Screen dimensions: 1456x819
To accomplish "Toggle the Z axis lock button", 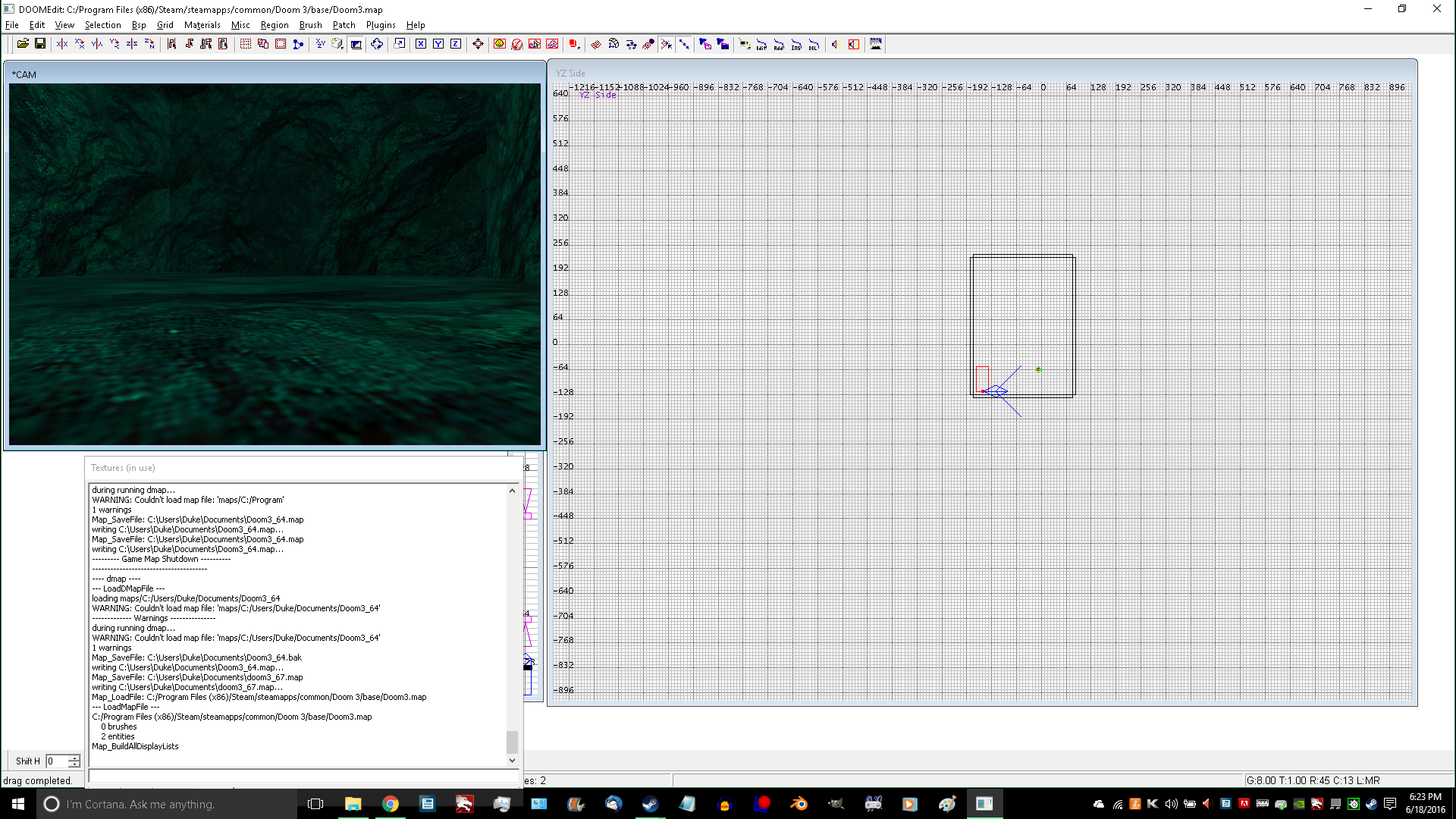I will tap(456, 44).
